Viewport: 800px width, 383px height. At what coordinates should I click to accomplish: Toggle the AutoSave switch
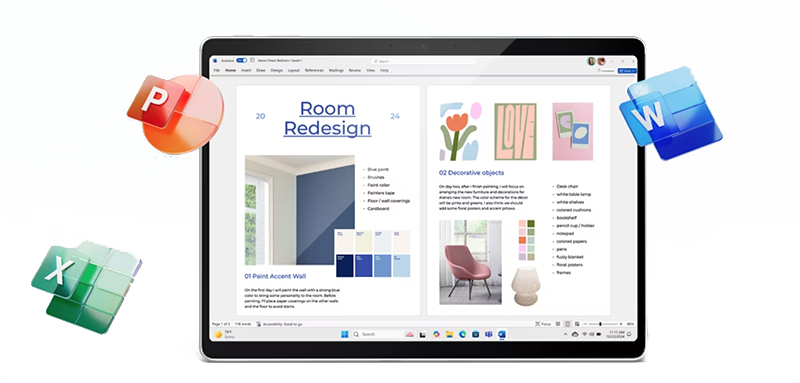pyautogui.click(x=241, y=61)
